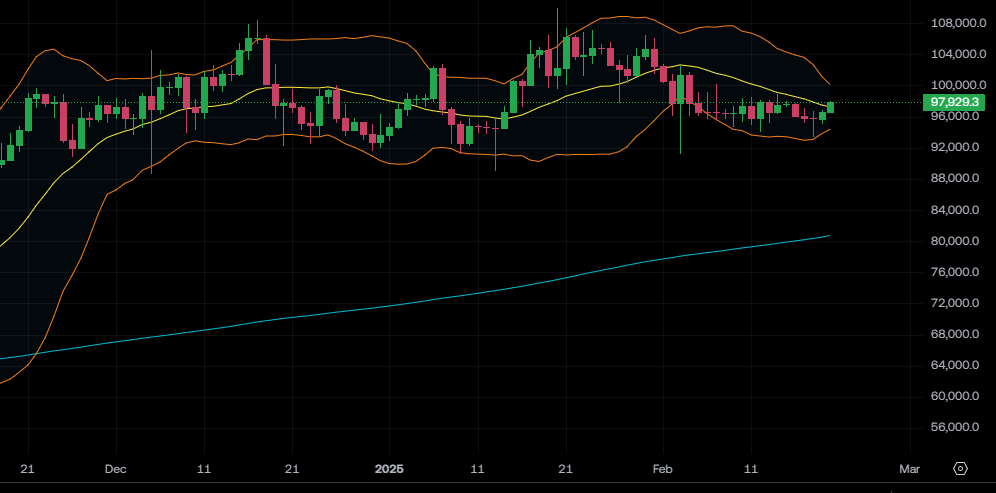Click the Feb label on time axis

pos(663,469)
